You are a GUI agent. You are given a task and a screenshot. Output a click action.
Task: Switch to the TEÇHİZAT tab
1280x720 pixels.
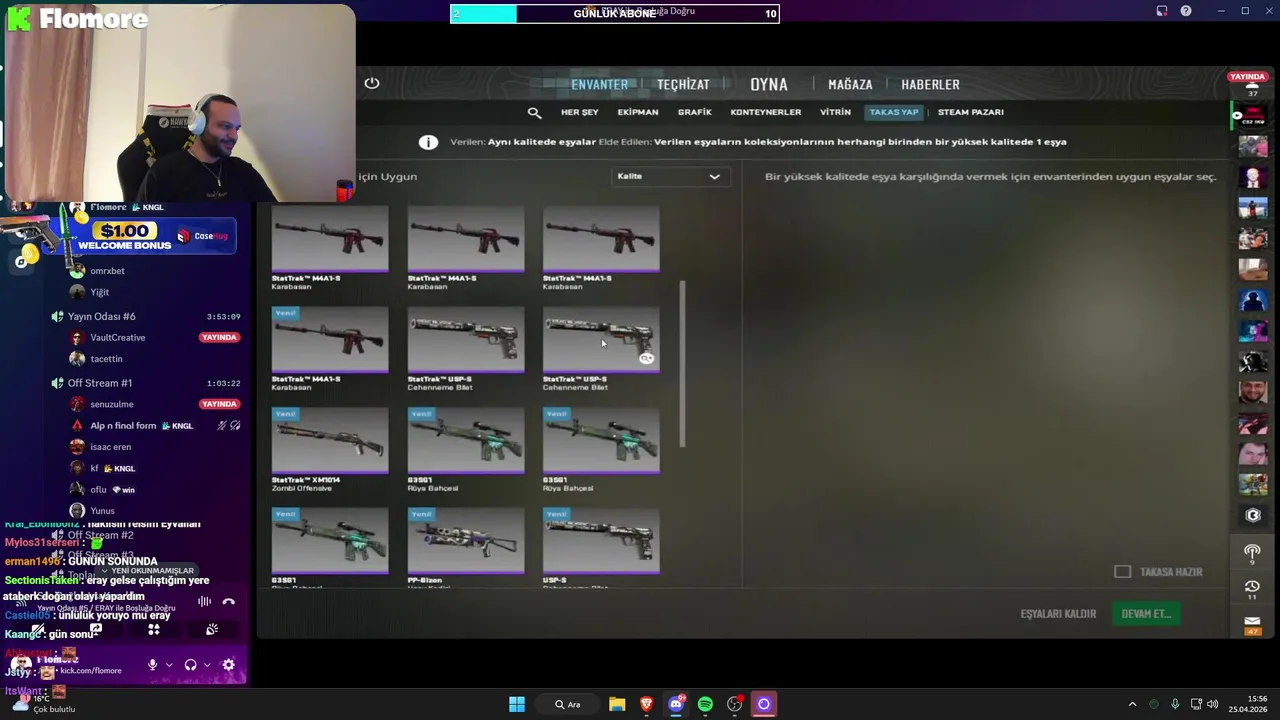click(683, 85)
